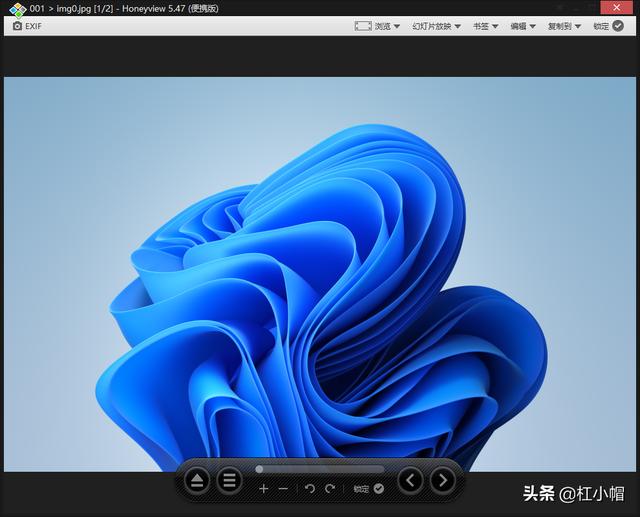Expand the 幻灯片放映 slideshow menu
This screenshot has width=640, height=517.
click(436, 26)
